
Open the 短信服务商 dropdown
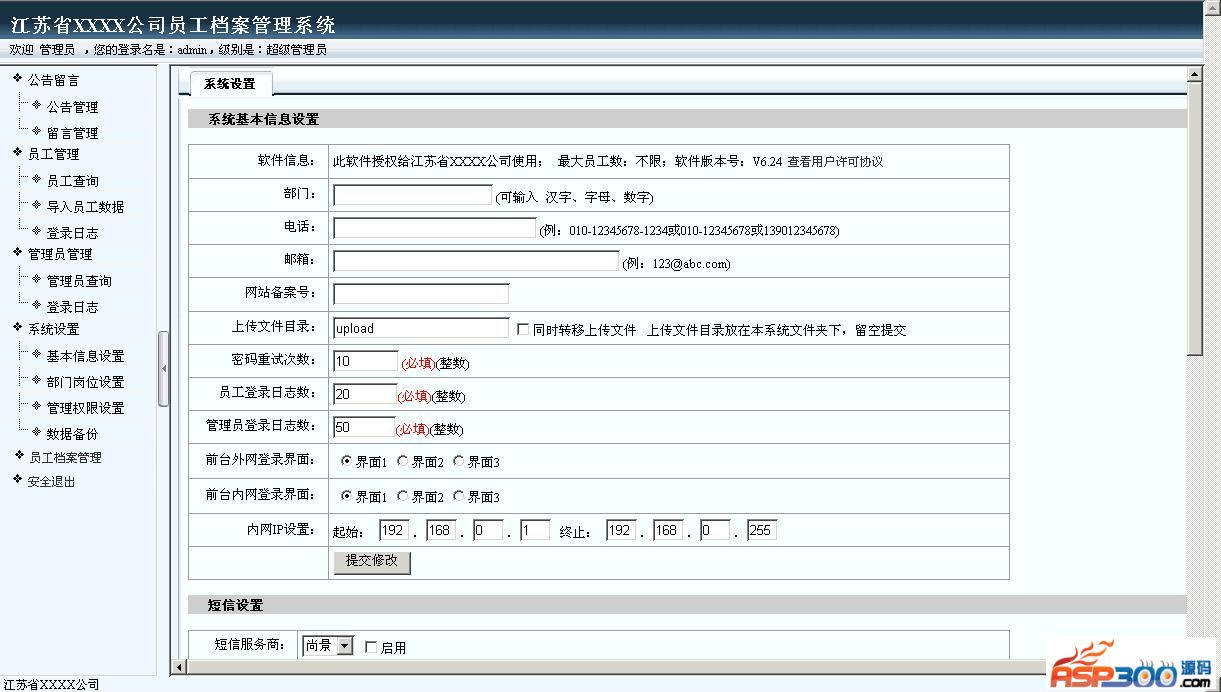(328, 646)
